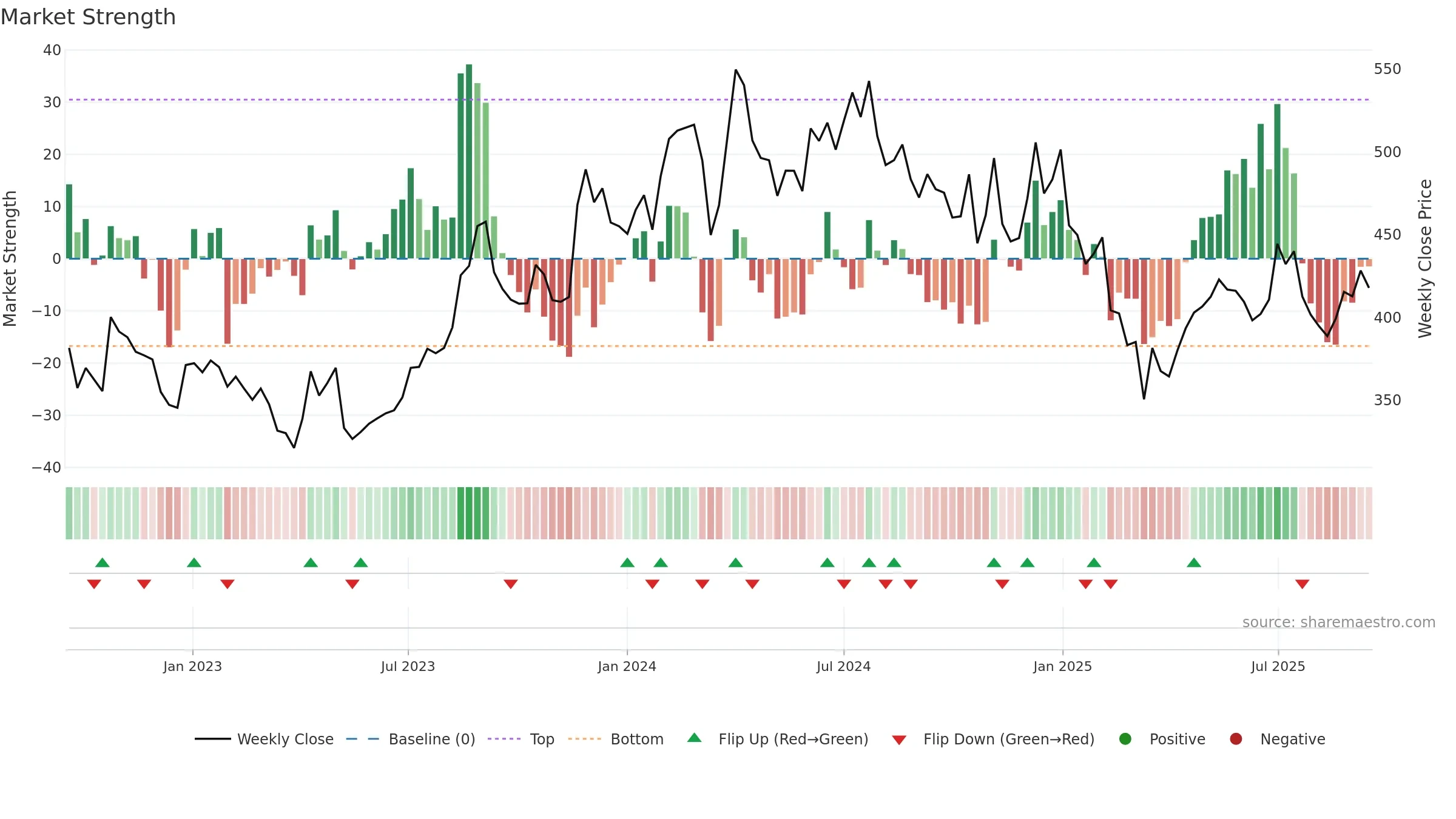Viewport: 1456px width, 819px height.
Task: Click the deepest red bar near Nov 2023
Action: point(569,308)
